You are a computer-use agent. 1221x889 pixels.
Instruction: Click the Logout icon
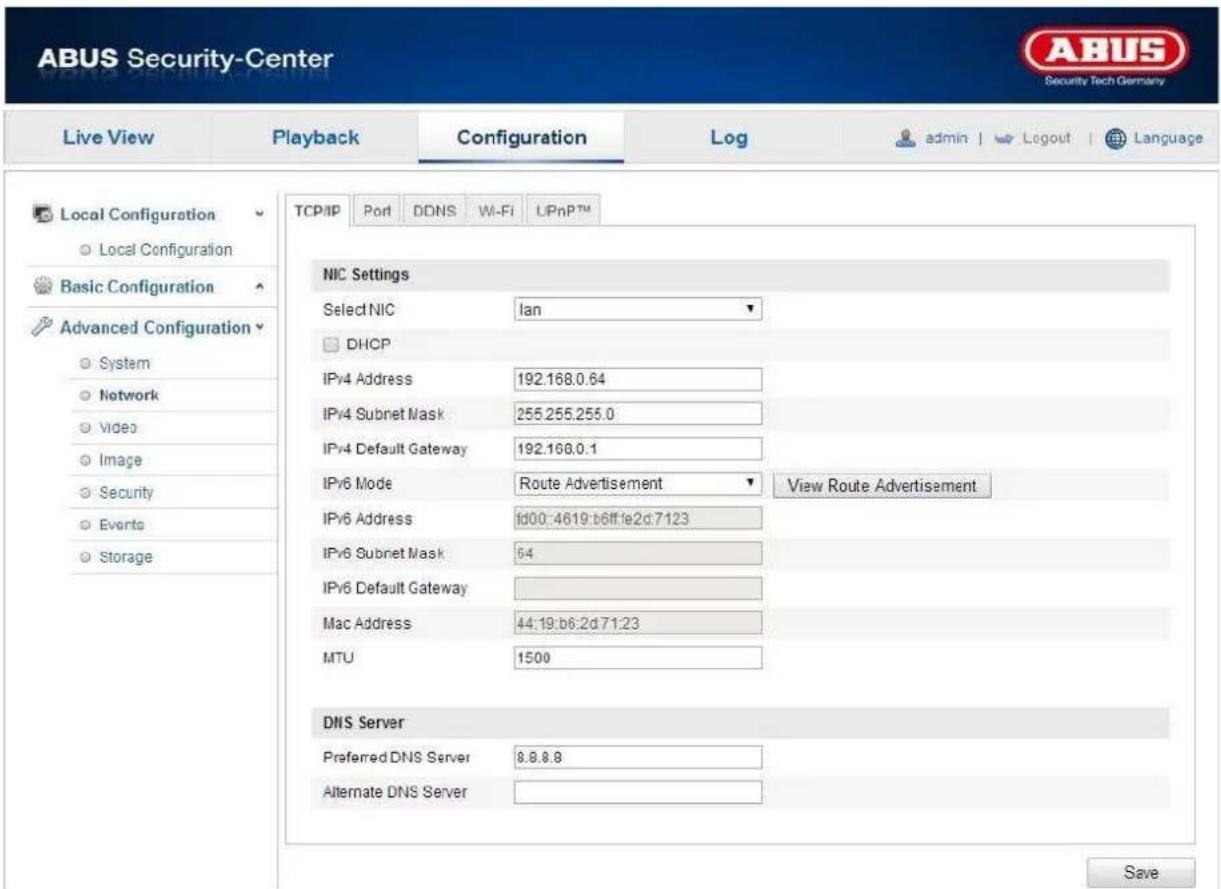pyautogui.click(x=1005, y=138)
